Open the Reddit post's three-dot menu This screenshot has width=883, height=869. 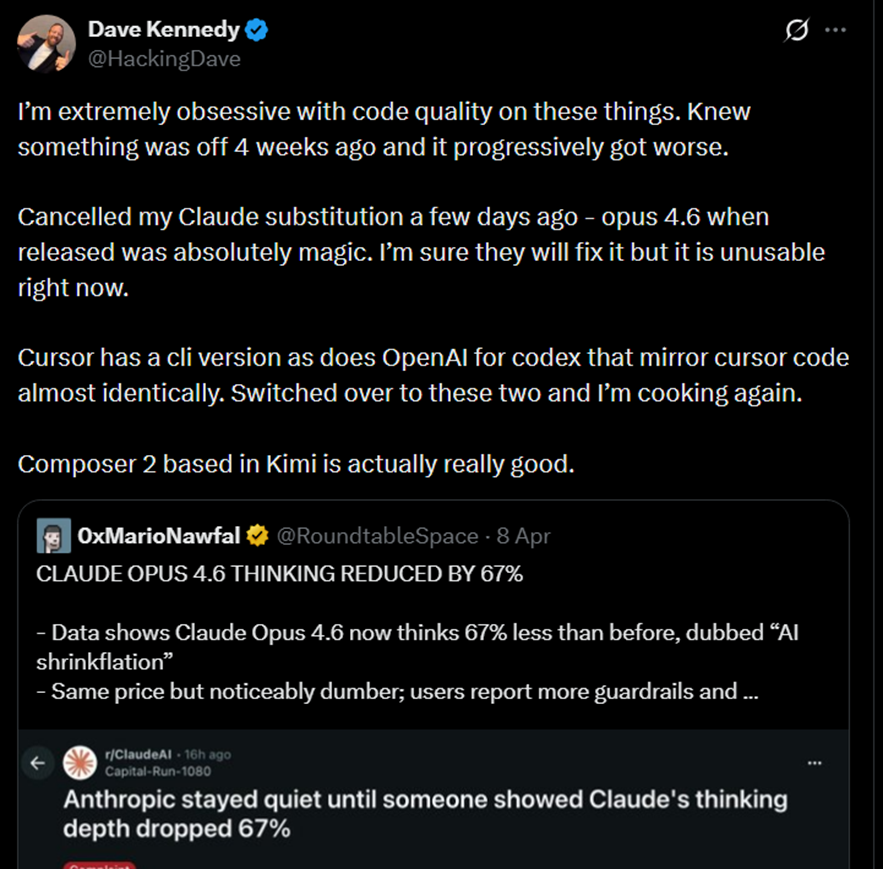coord(815,762)
